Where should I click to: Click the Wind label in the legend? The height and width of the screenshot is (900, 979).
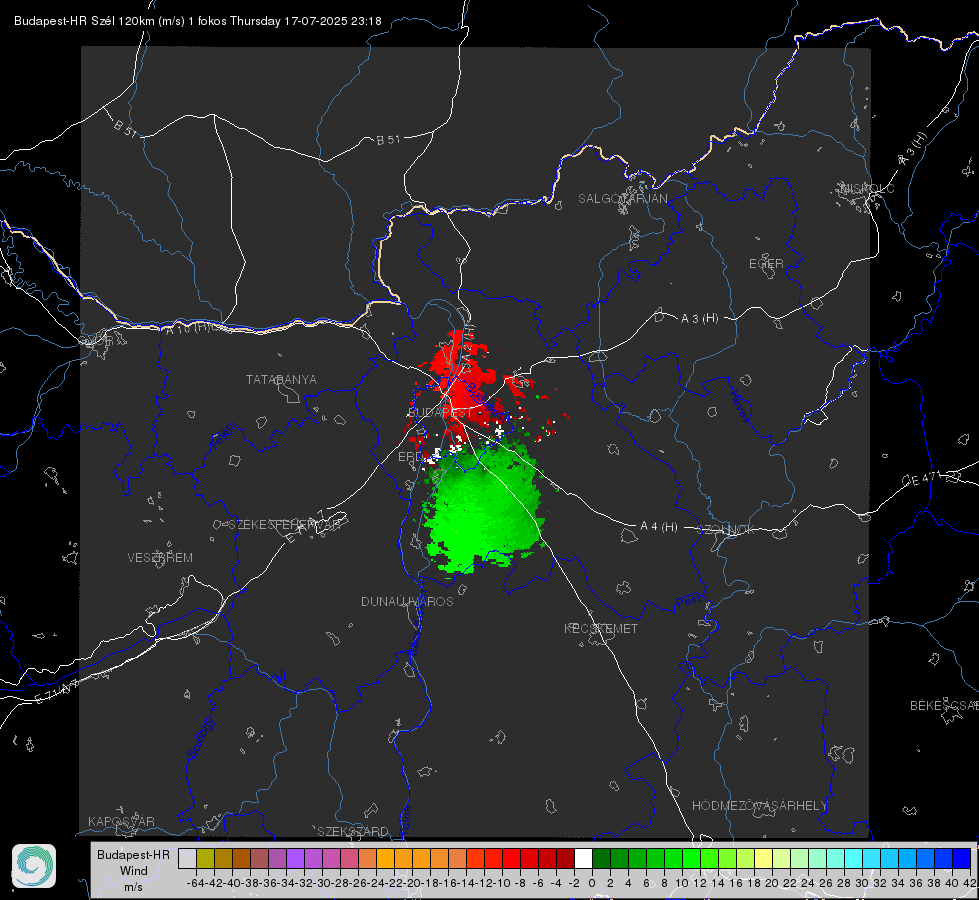pyautogui.click(x=134, y=871)
